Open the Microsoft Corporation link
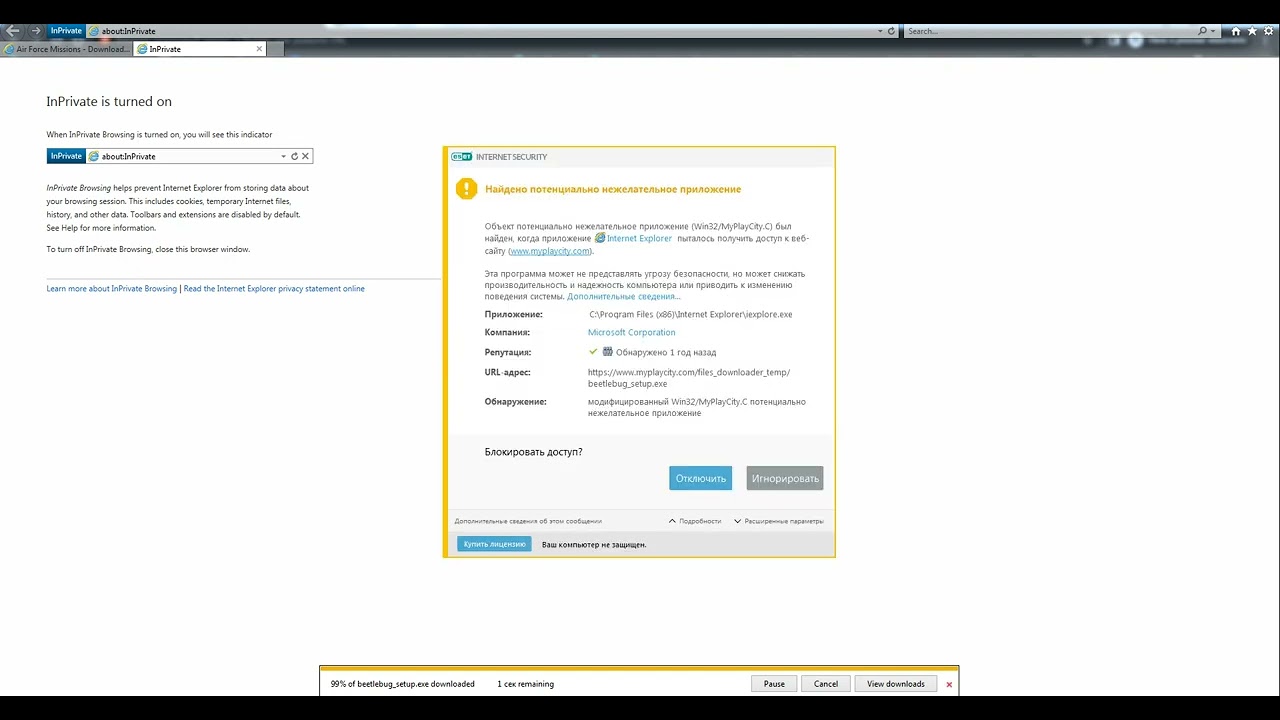Screen dimensions: 1280x720 tap(631, 333)
